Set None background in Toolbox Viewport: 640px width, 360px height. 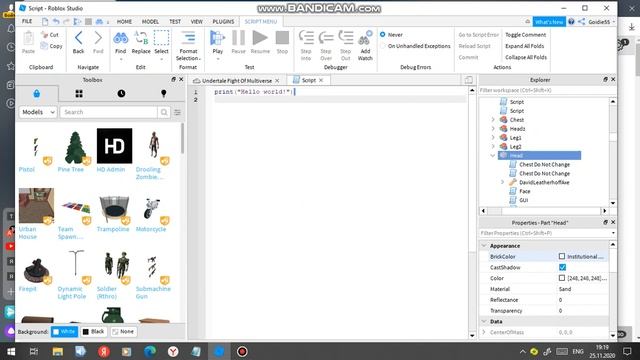point(123,331)
